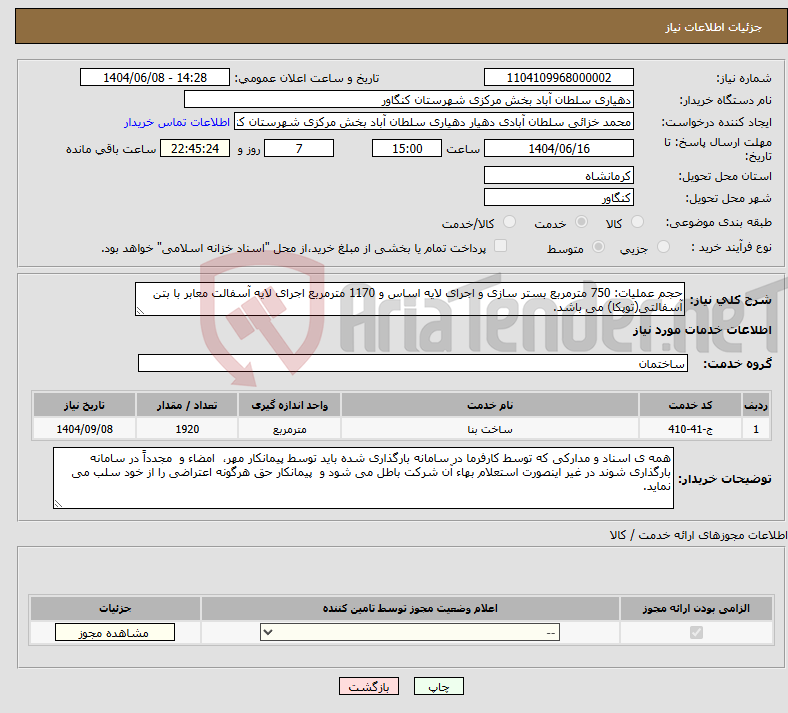Click the جزئیات column header
This screenshot has width=788, height=713.
[115, 608]
